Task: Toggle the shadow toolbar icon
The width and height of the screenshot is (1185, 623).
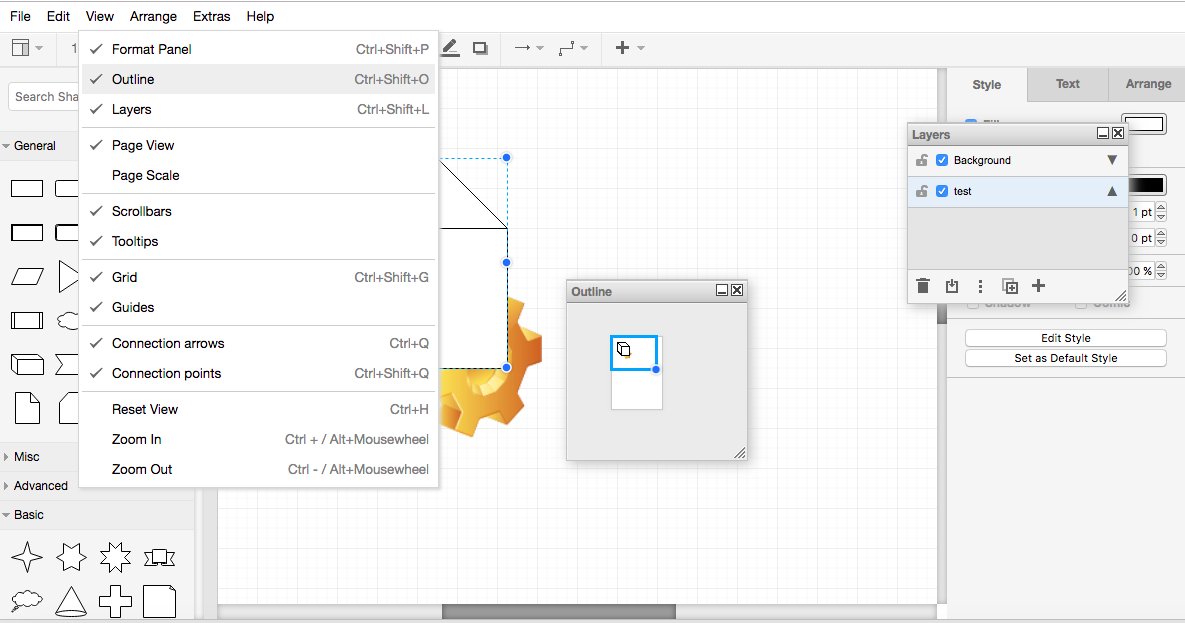Action: [x=480, y=48]
